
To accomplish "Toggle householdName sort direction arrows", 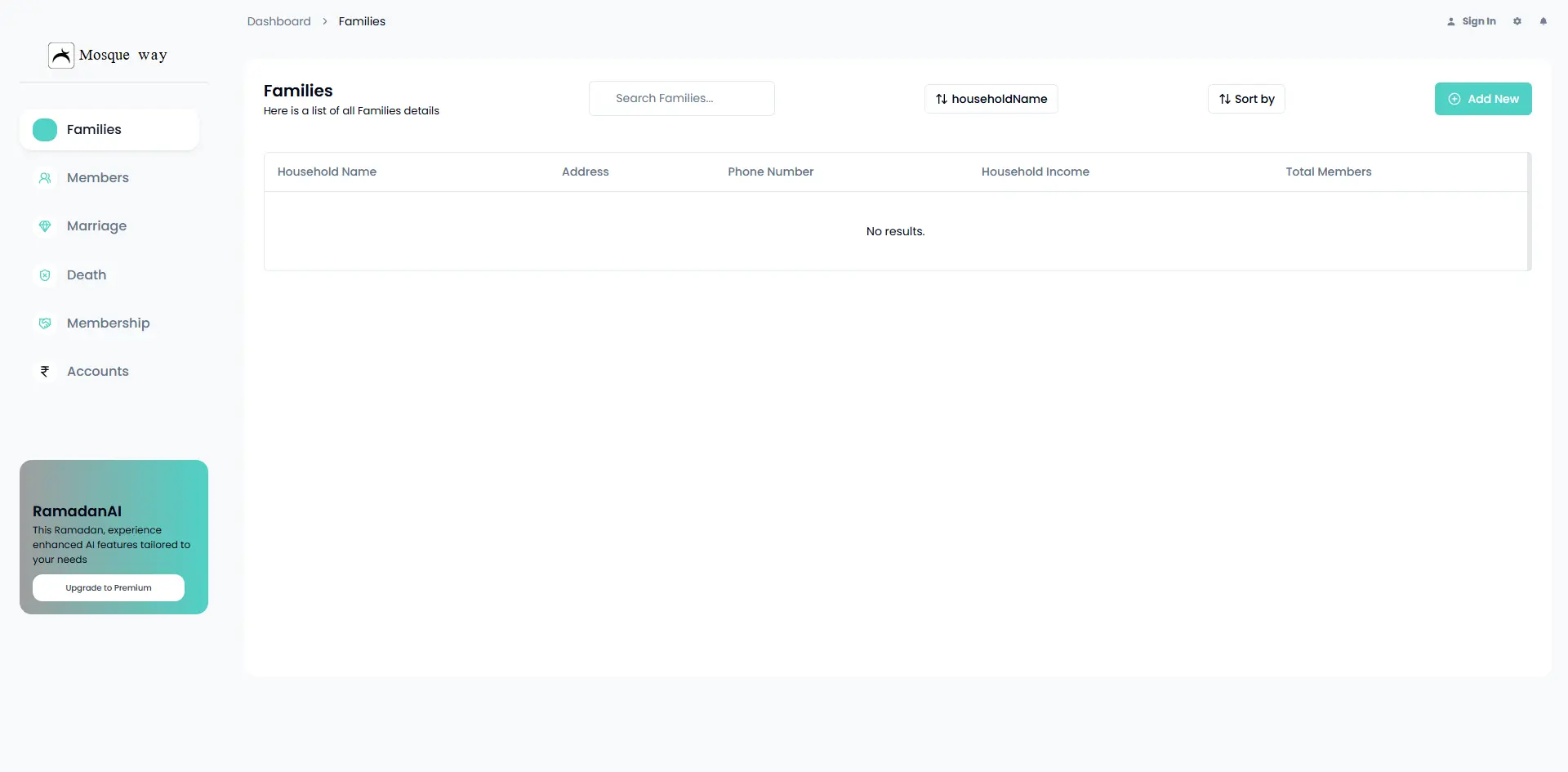I will tap(941, 99).
